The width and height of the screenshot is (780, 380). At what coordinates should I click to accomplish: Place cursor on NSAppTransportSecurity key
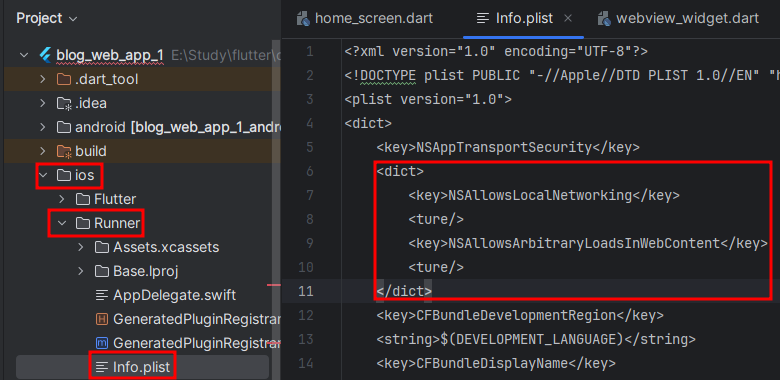(x=503, y=147)
